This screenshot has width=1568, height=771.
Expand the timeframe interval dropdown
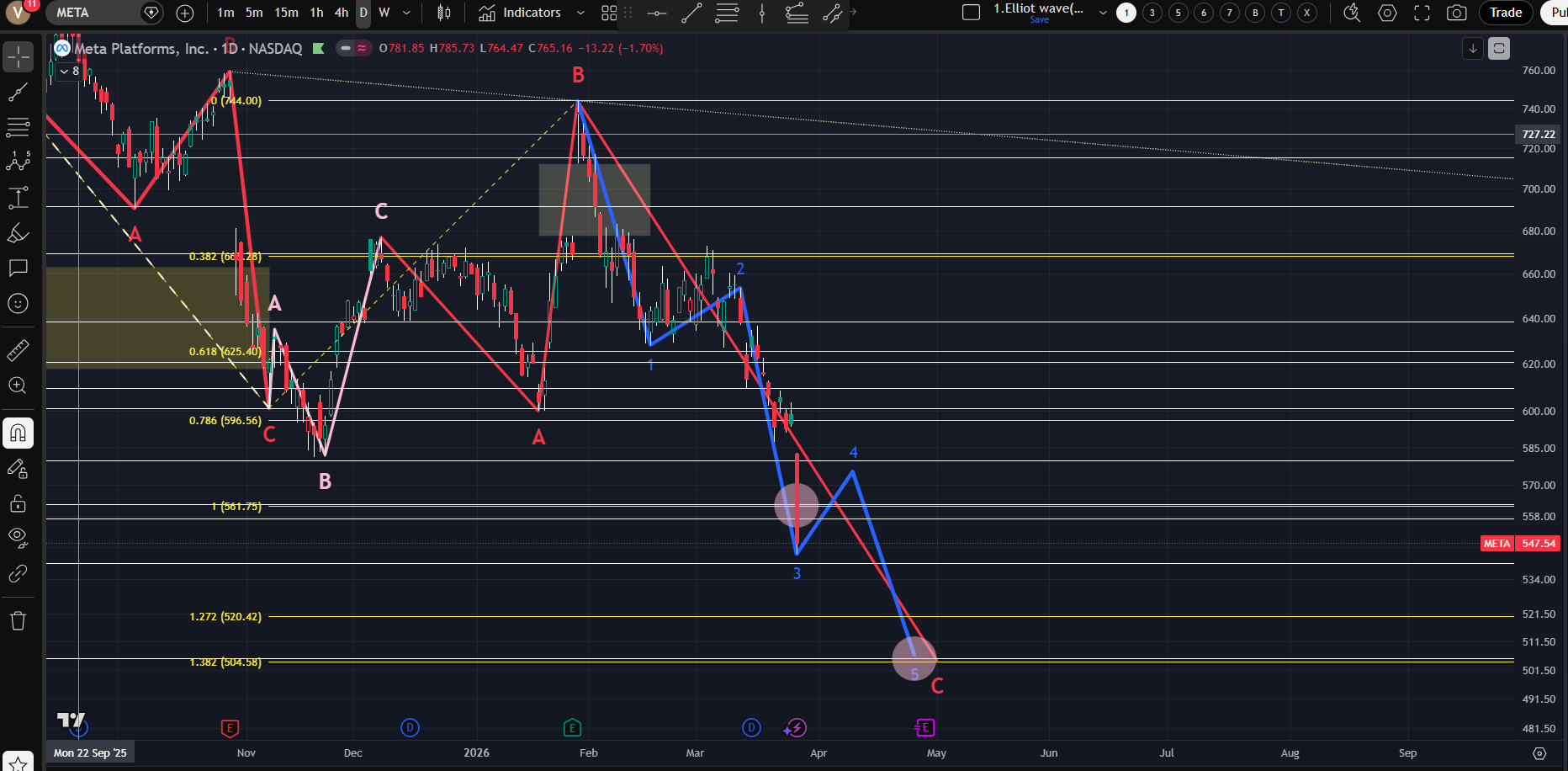(407, 13)
